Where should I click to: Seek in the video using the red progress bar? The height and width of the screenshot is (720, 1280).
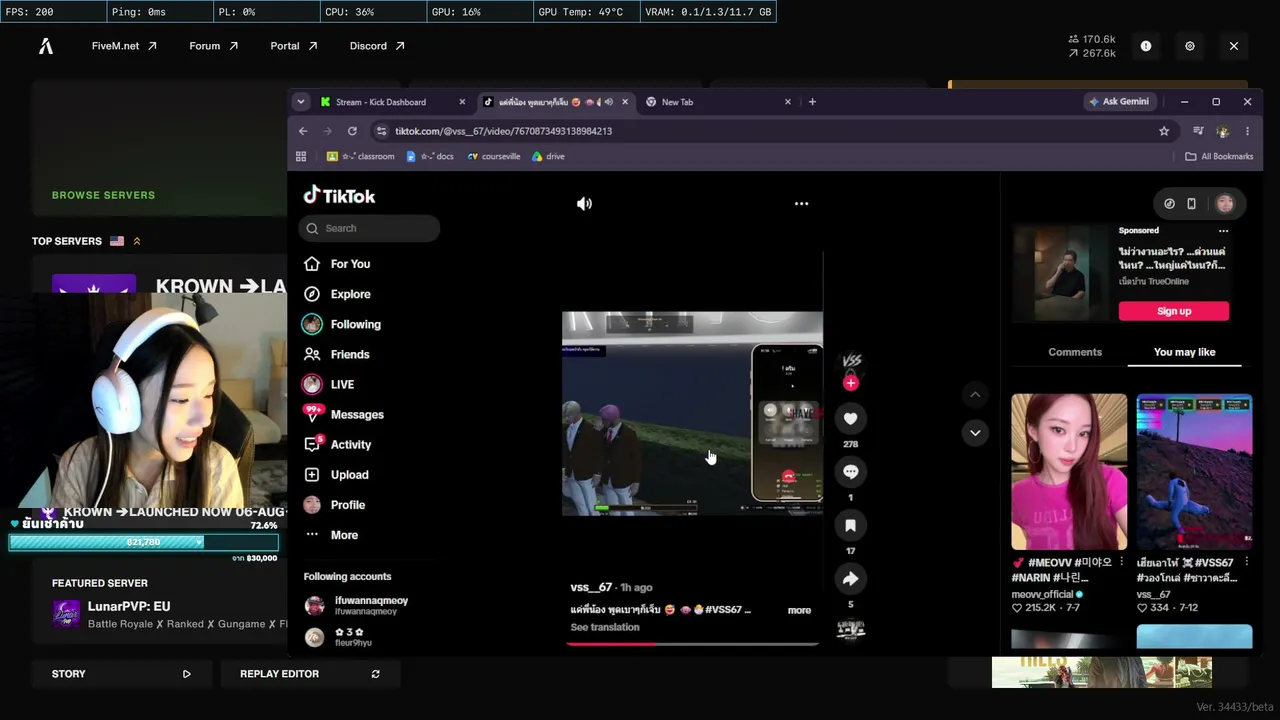point(692,644)
